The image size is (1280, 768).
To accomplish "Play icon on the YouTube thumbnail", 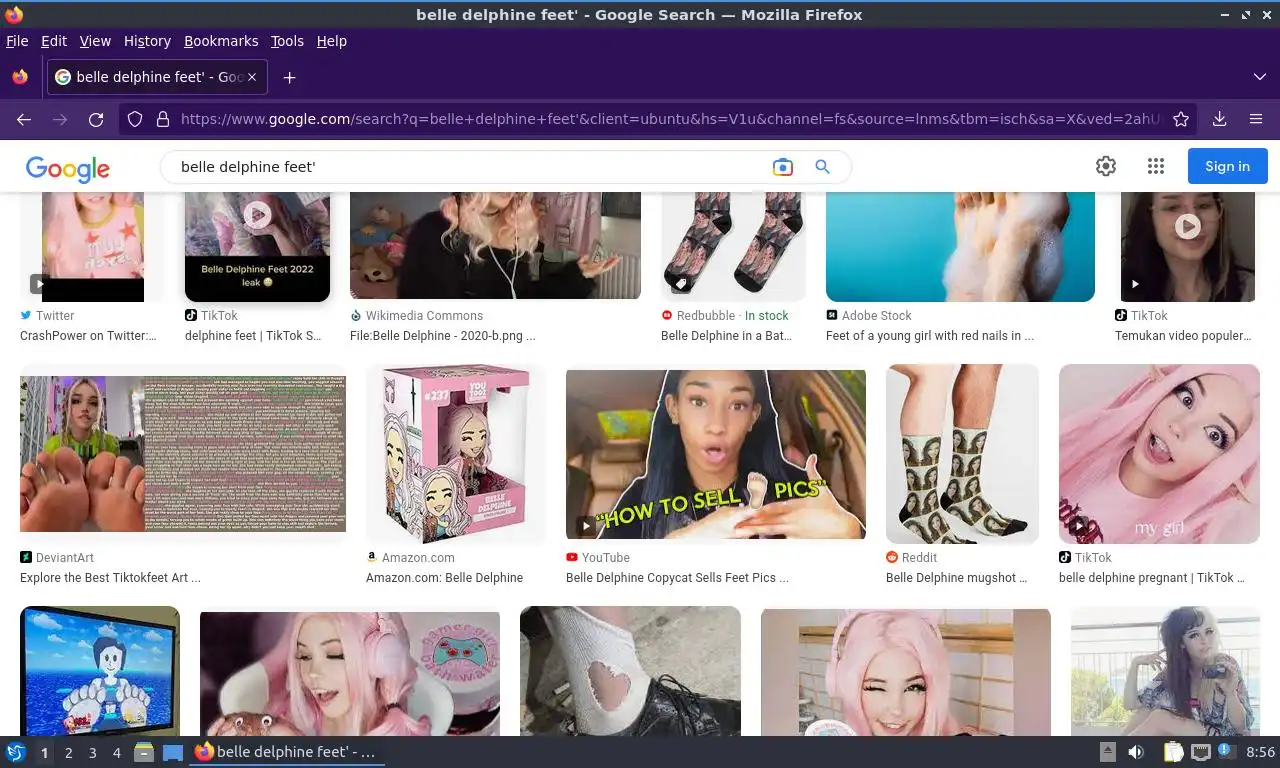I will click(586, 526).
